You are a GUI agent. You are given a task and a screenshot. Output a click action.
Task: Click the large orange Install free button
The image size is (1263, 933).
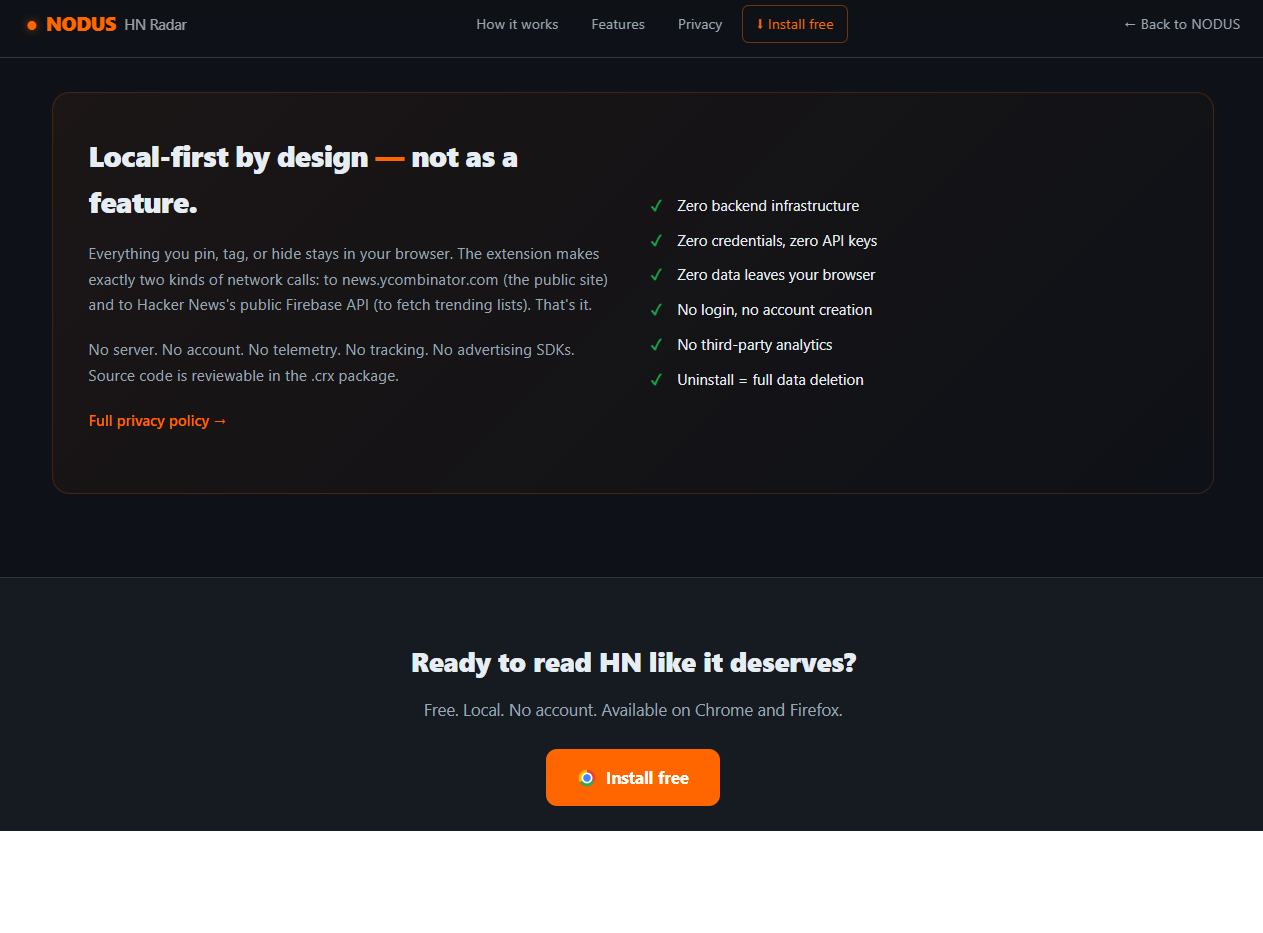click(633, 777)
